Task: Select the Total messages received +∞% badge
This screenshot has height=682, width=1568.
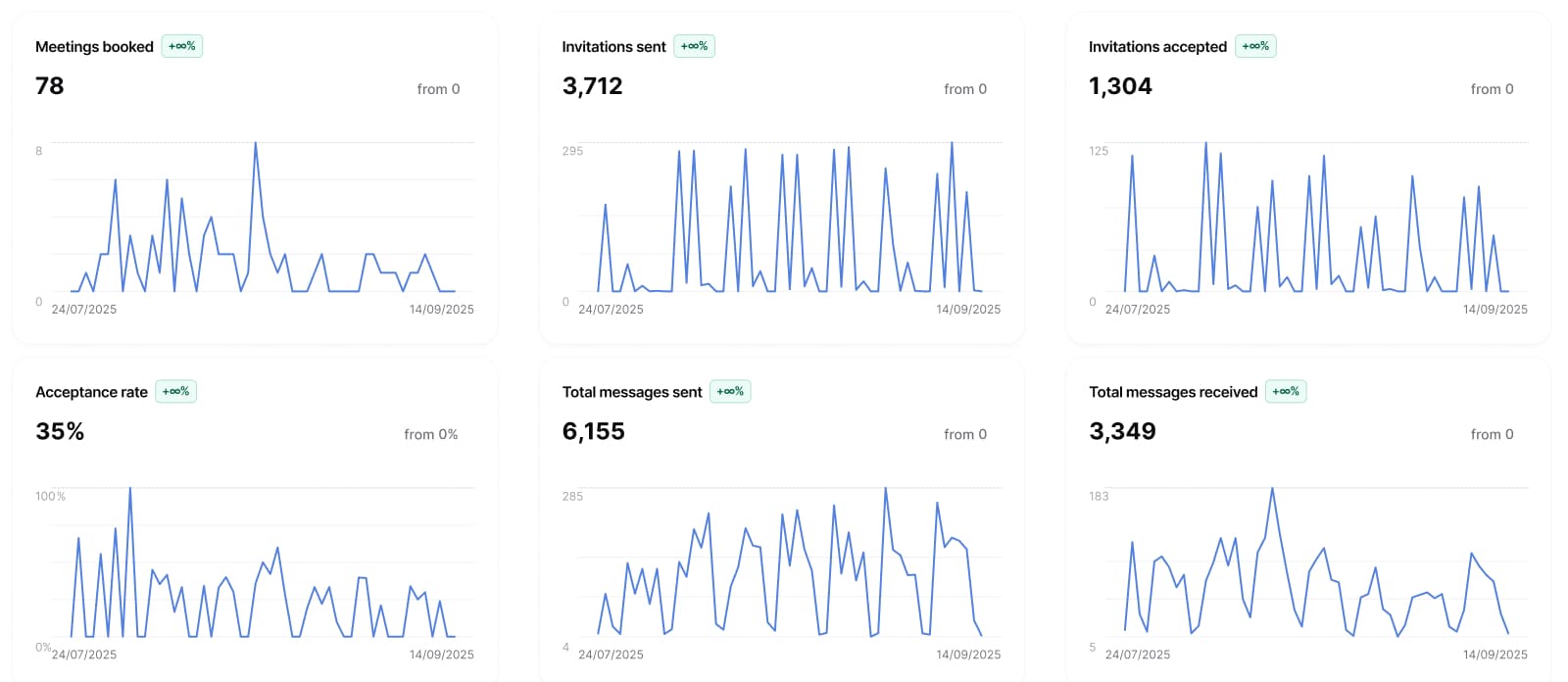Action: 1286,392
